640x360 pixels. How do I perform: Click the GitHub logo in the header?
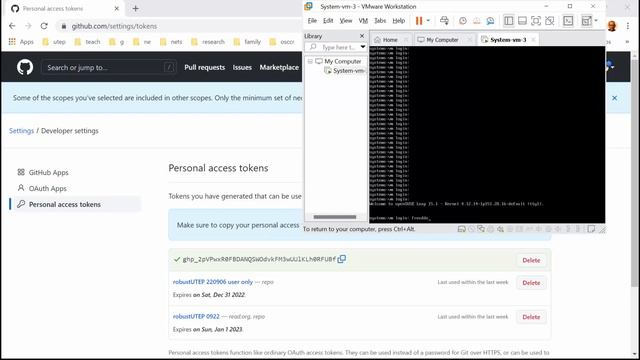coord(25,67)
